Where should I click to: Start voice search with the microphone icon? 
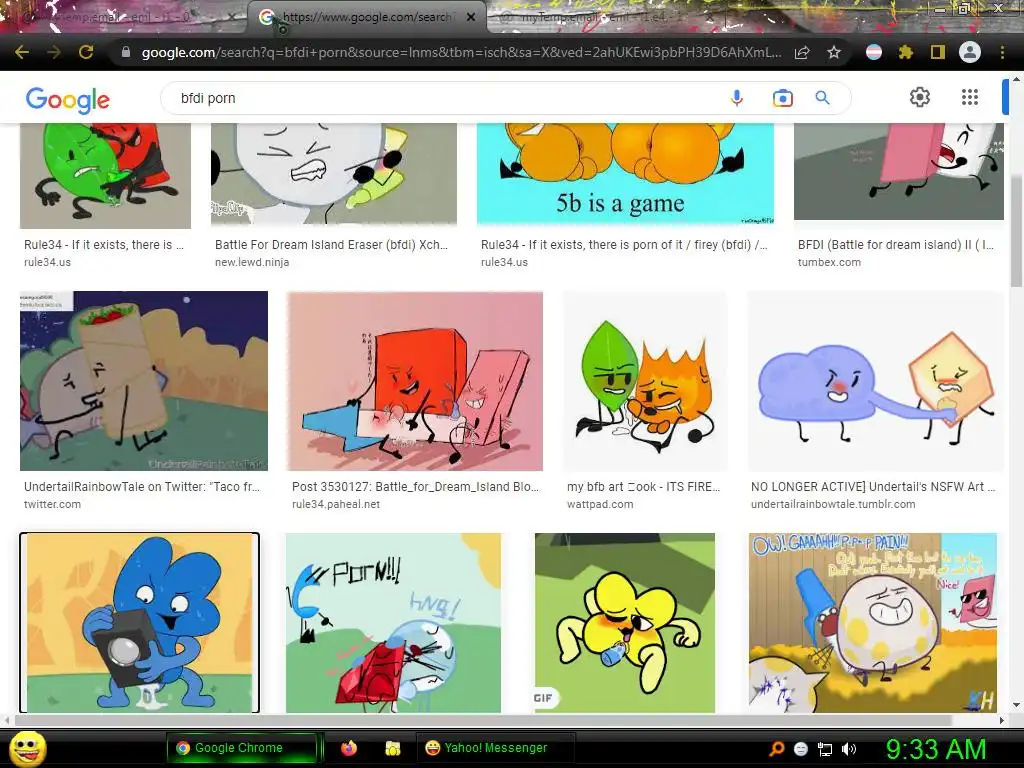(737, 98)
